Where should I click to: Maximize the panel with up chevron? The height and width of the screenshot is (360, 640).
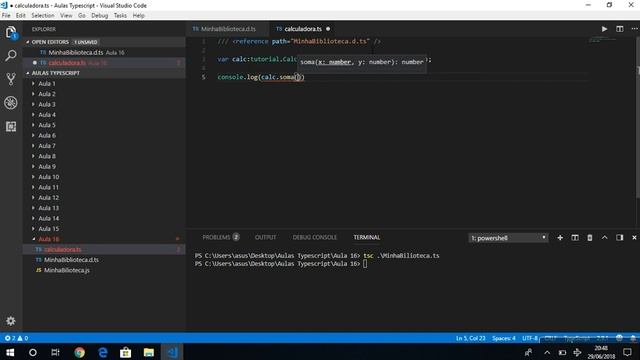(604, 238)
